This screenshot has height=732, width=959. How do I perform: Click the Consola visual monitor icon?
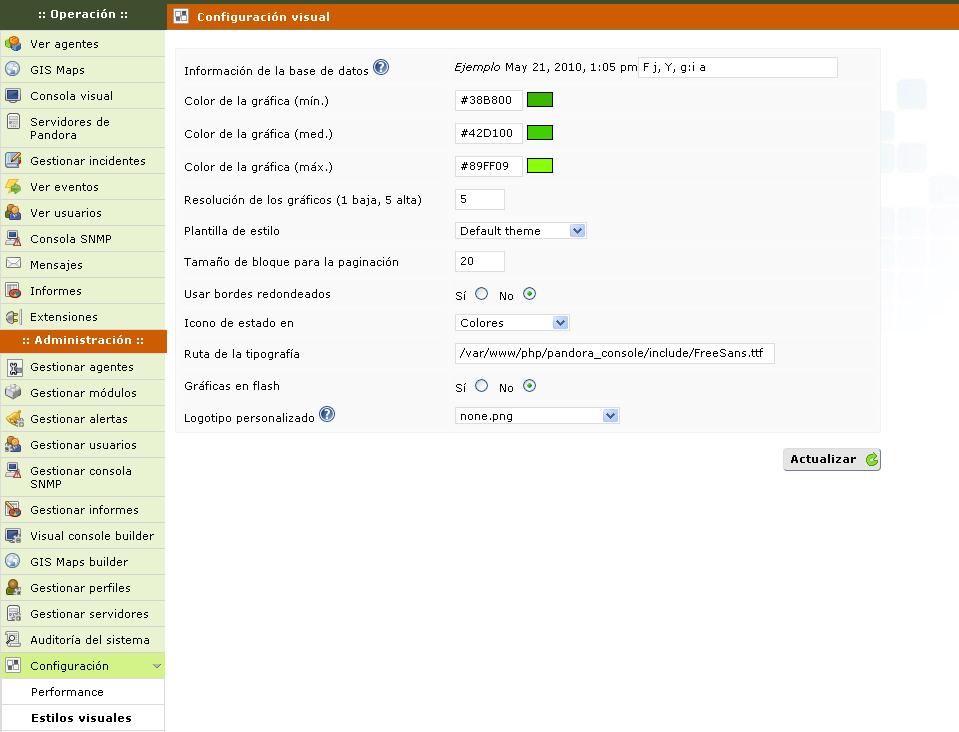pos(13,96)
